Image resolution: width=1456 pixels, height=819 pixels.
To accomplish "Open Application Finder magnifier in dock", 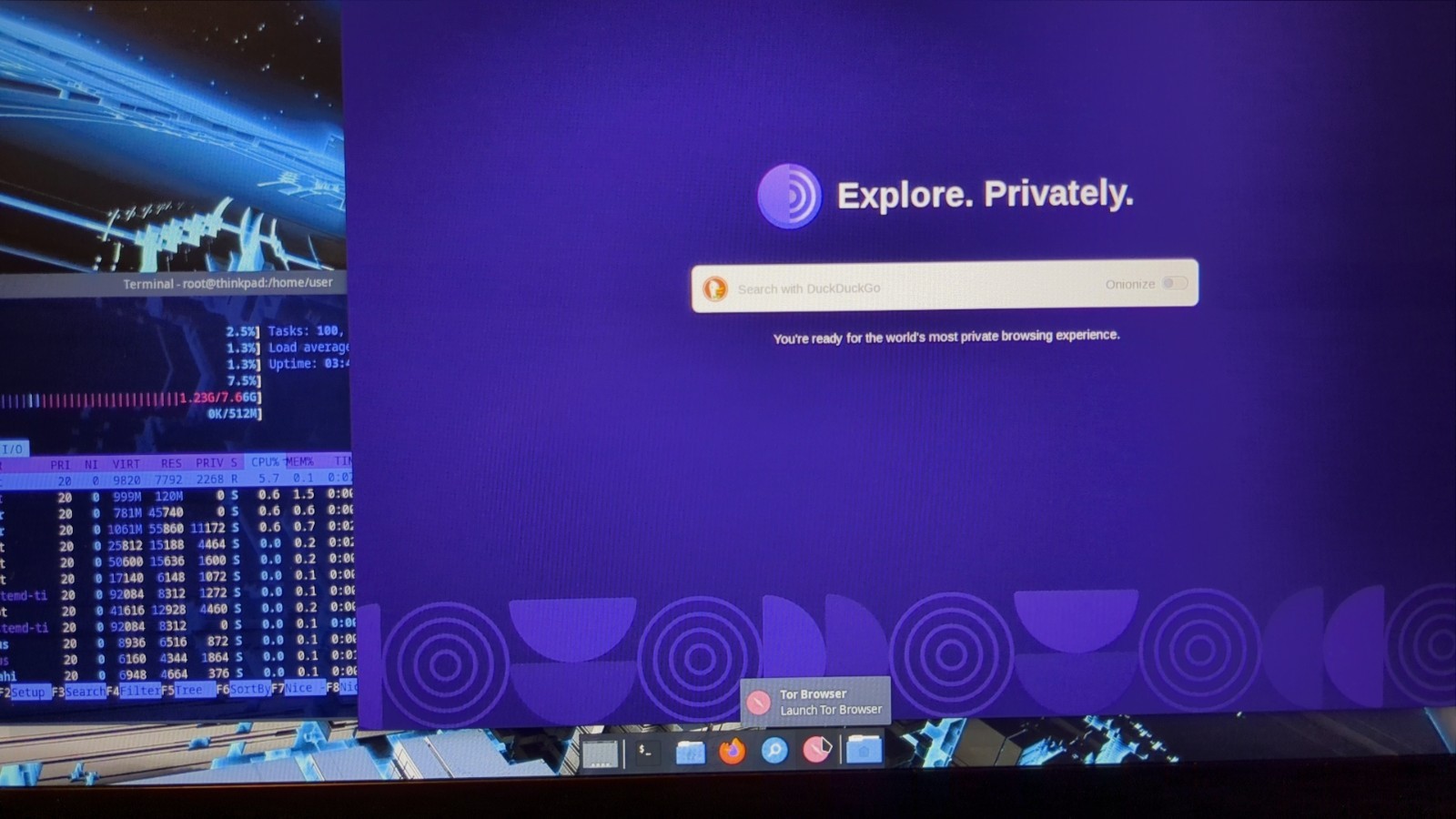I will click(774, 751).
